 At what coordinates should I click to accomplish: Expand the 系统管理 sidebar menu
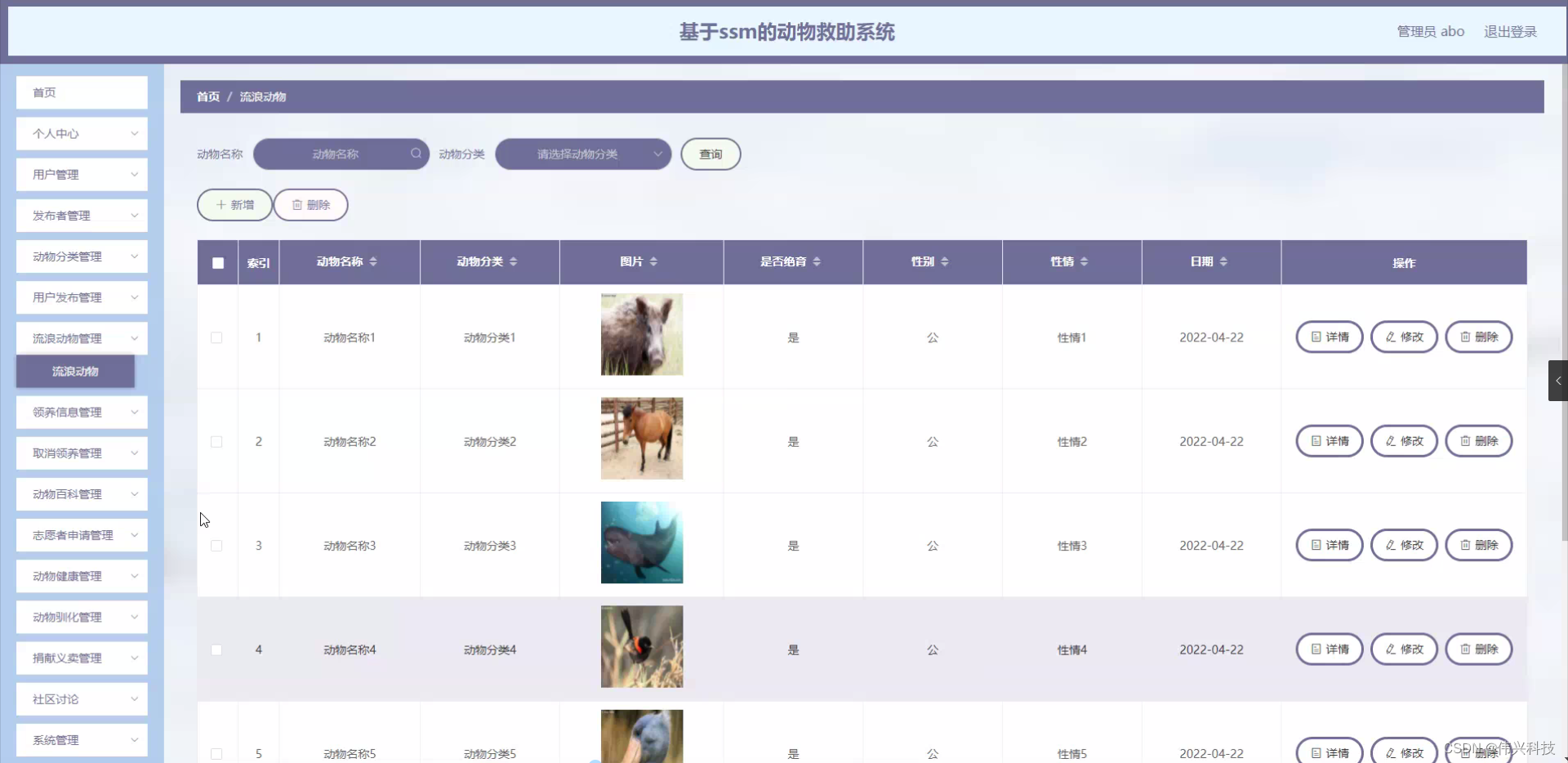pyautogui.click(x=81, y=739)
